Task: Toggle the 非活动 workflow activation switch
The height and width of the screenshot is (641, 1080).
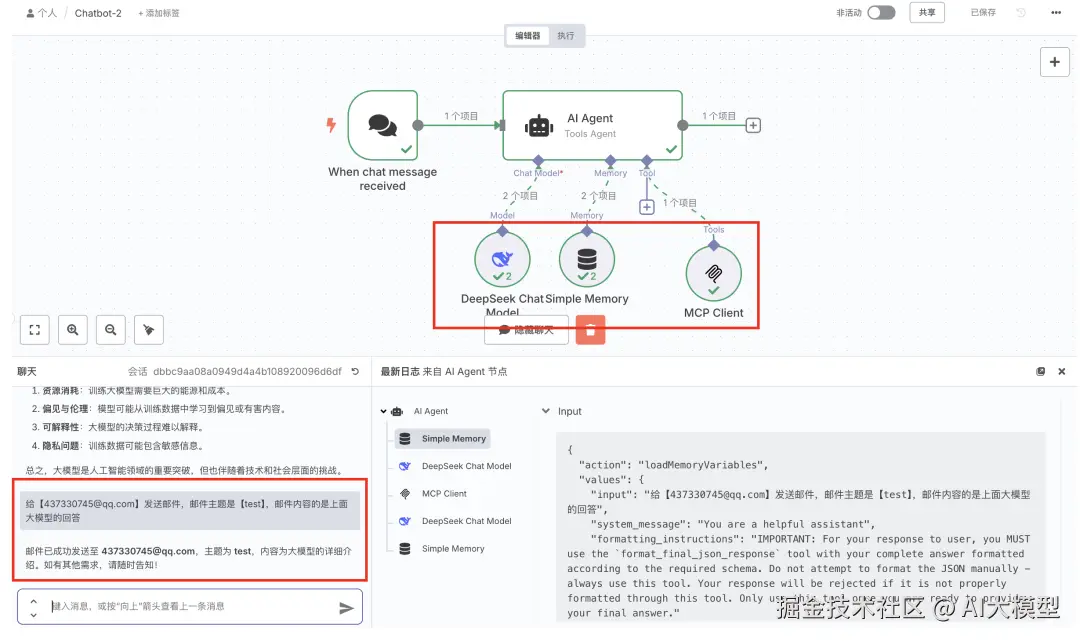Action: click(881, 12)
